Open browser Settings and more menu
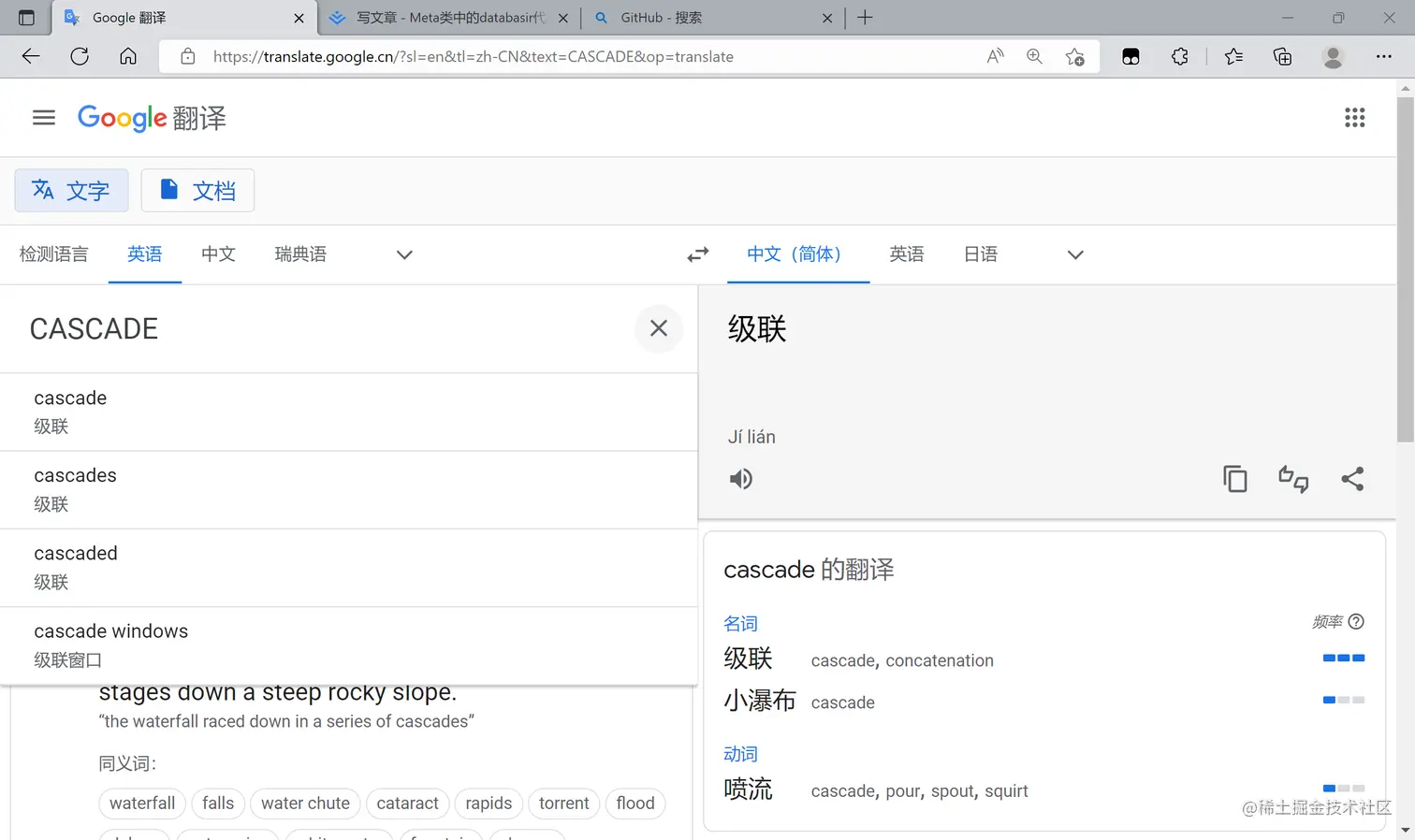 tap(1383, 56)
